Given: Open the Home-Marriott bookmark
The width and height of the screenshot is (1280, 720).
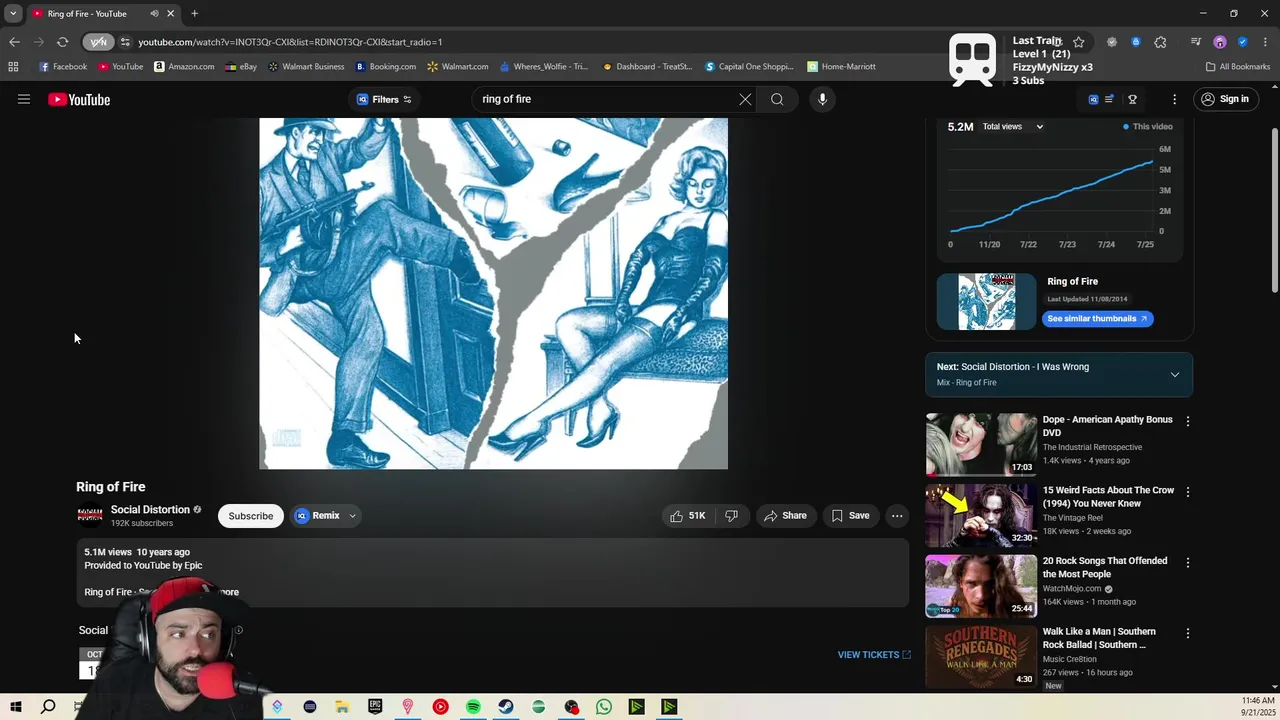Looking at the screenshot, I should (841, 67).
